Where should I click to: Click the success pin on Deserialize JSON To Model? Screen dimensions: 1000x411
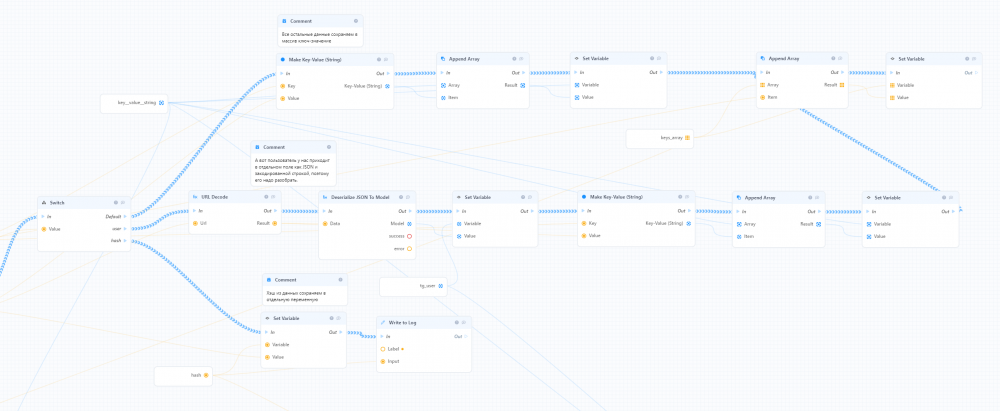pyautogui.click(x=409, y=236)
